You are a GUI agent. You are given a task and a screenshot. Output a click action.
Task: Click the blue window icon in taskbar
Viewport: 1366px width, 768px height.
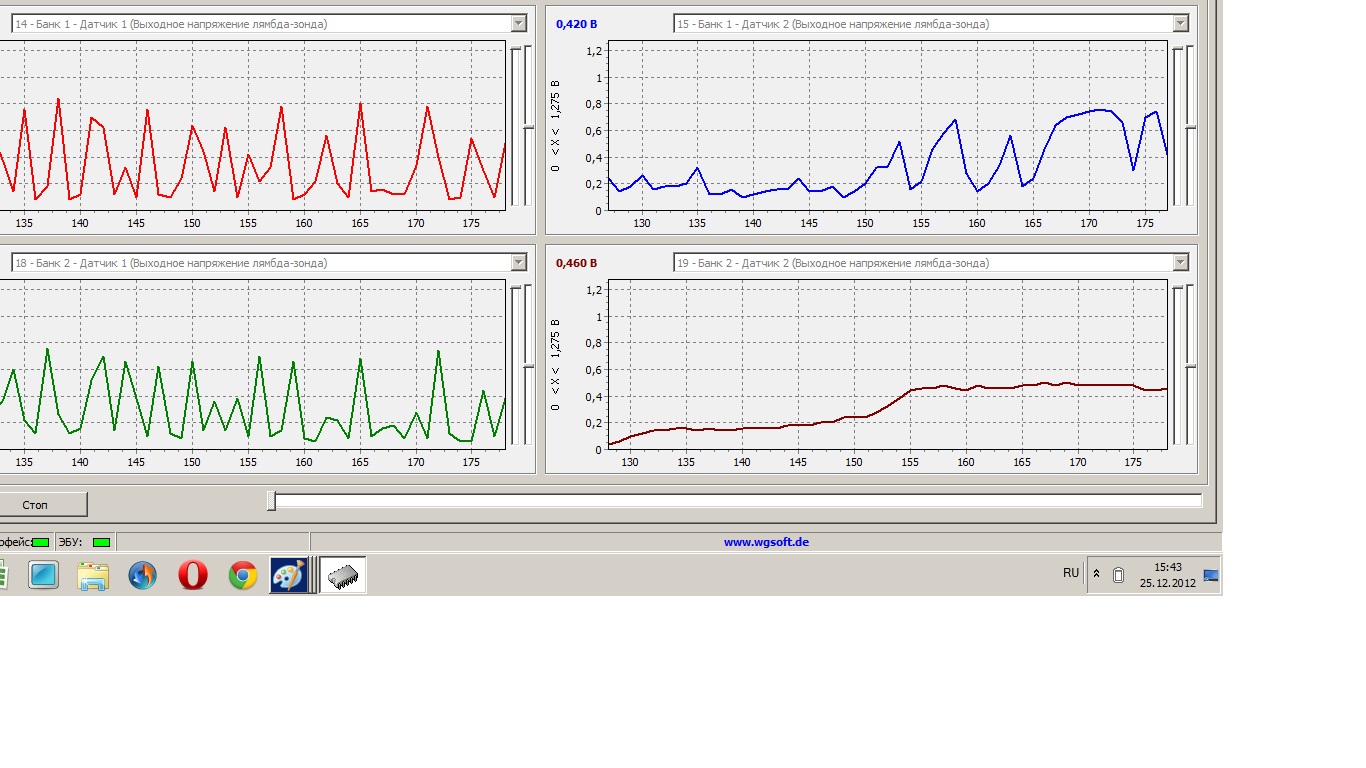(44, 575)
